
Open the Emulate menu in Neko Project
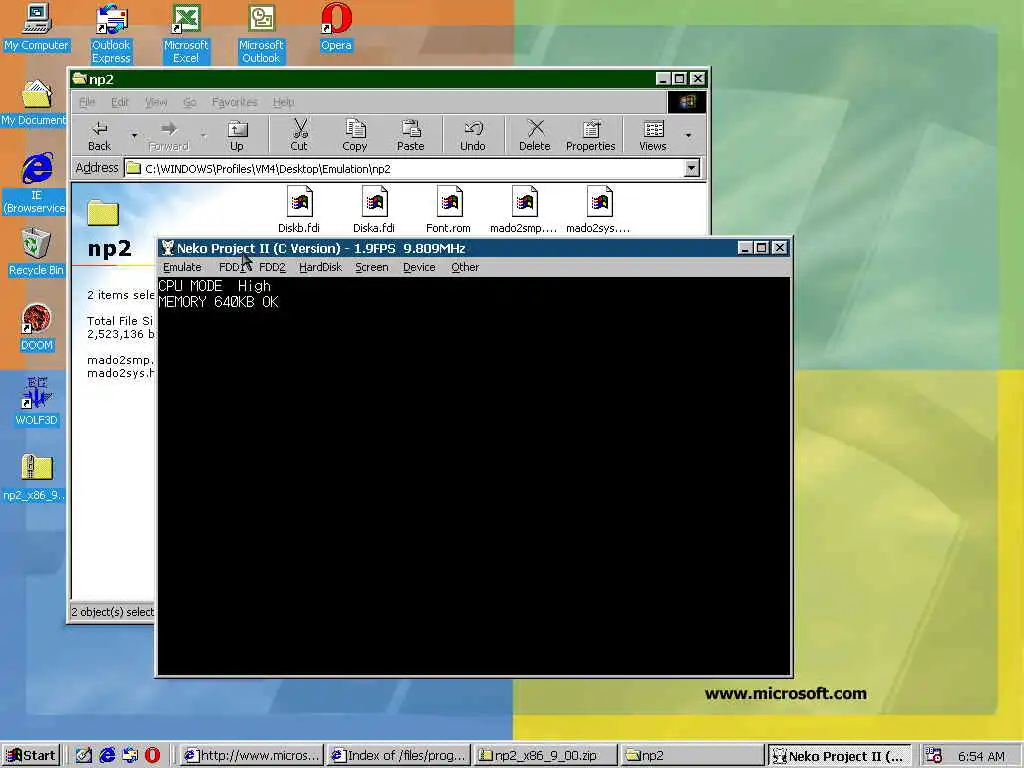182,267
